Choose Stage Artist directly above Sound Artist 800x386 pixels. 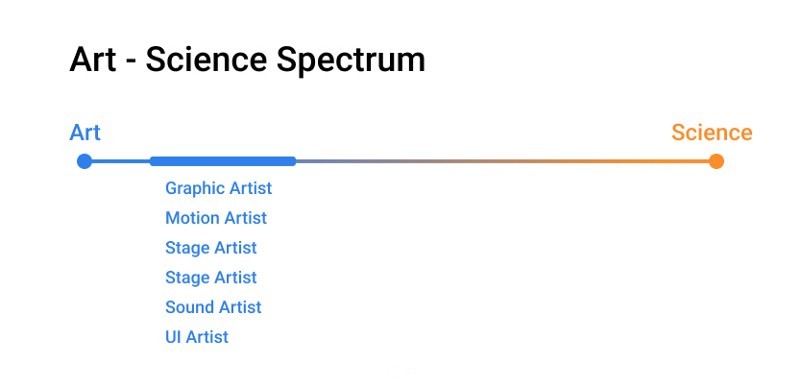(x=211, y=277)
